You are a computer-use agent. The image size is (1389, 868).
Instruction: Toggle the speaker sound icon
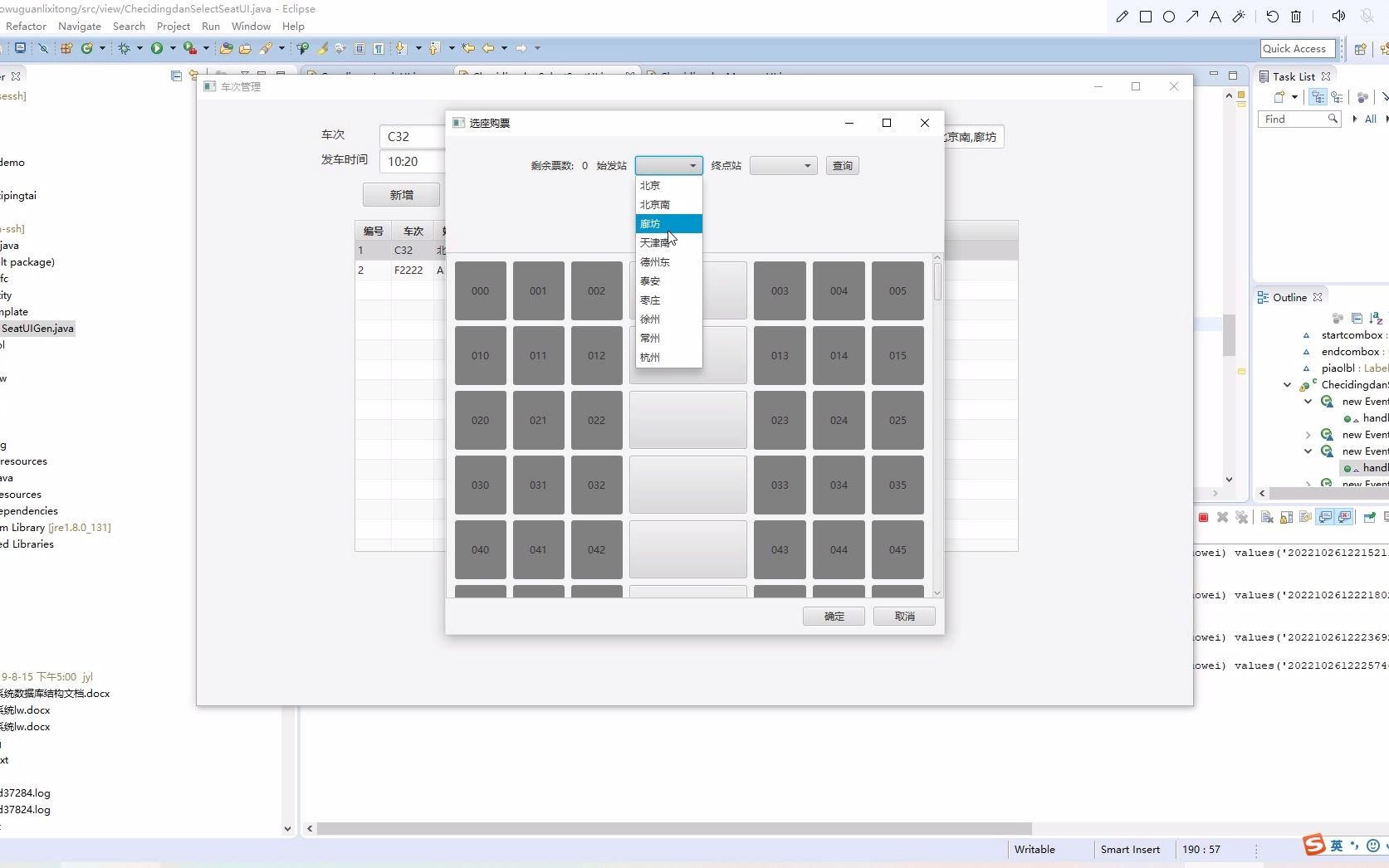tap(1338, 17)
